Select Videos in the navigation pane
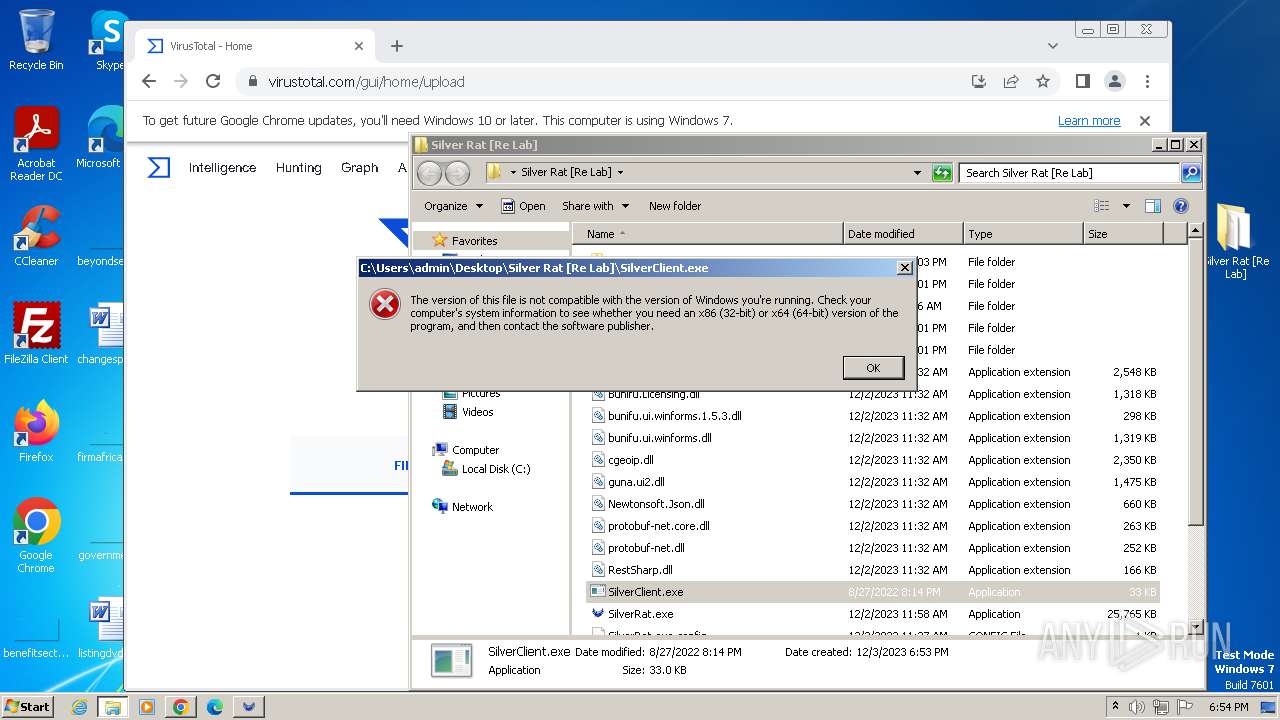Screen dimensions: 1280x720 click(468, 412)
